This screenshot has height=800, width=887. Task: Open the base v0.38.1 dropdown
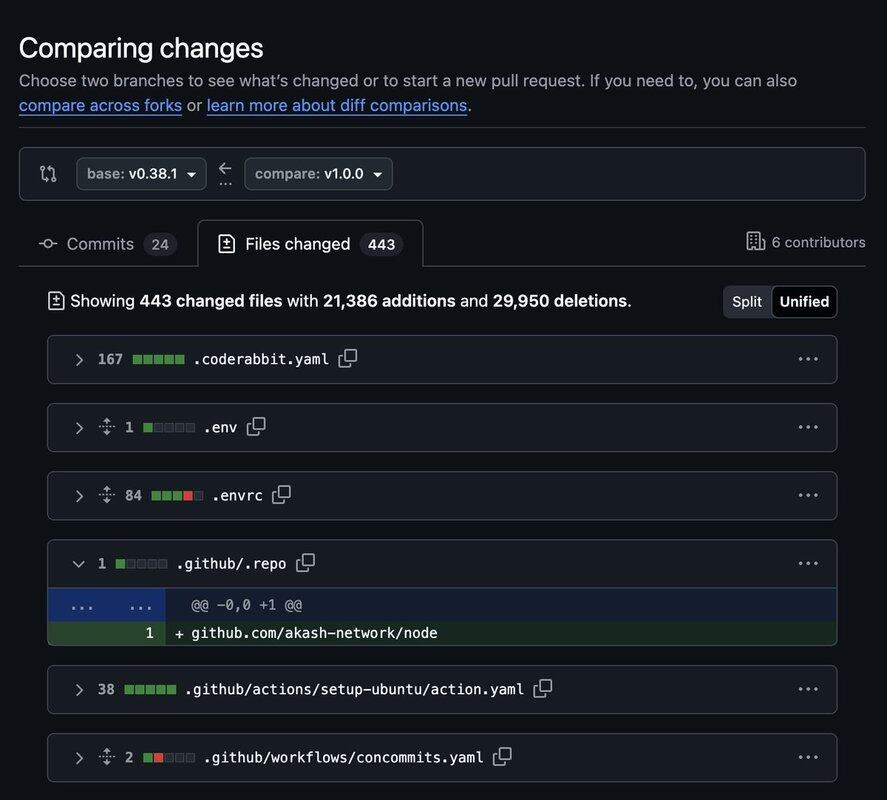click(141, 174)
